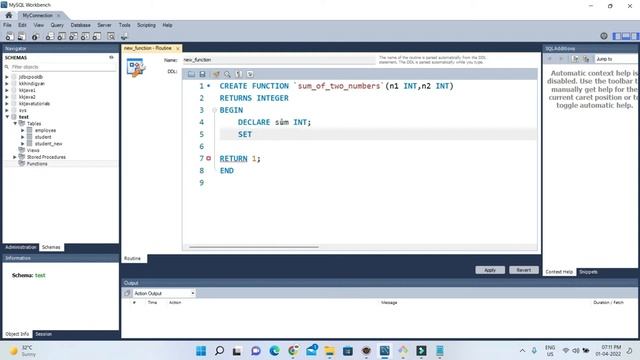Expand the student_new table
This screenshot has height=360, width=640.
23,144
